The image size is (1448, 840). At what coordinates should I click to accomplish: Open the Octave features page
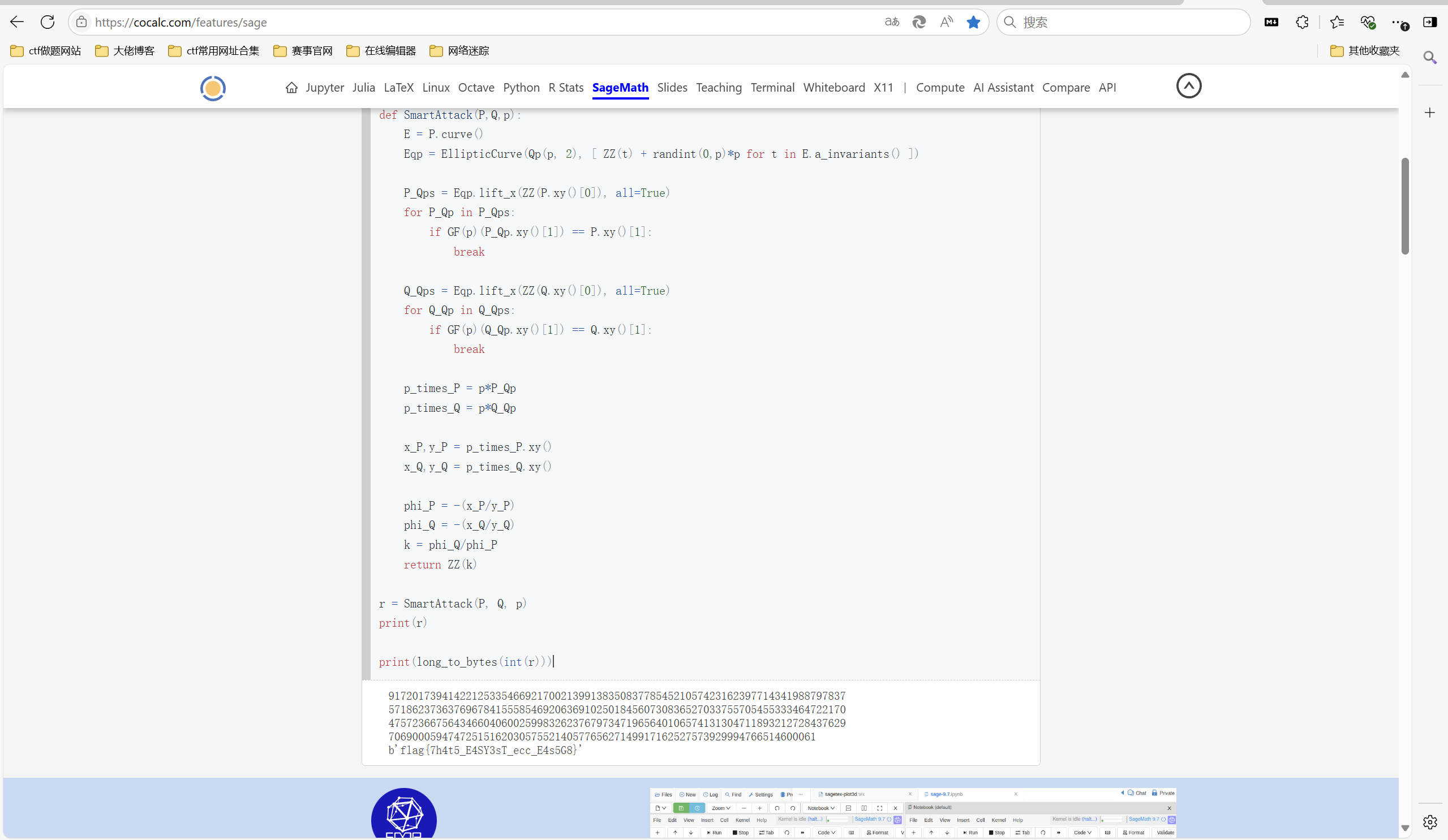pyautogui.click(x=476, y=87)
